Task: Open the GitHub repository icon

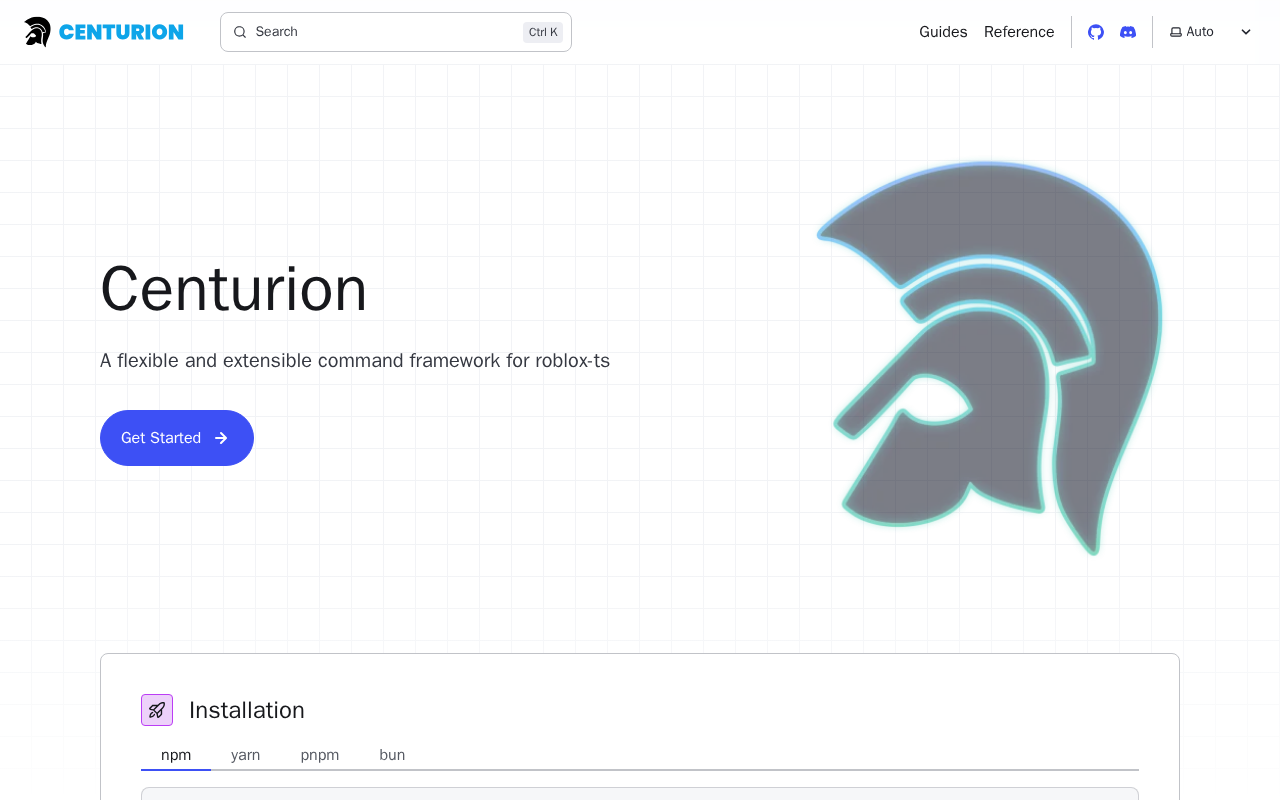Action: (1096, 32)
